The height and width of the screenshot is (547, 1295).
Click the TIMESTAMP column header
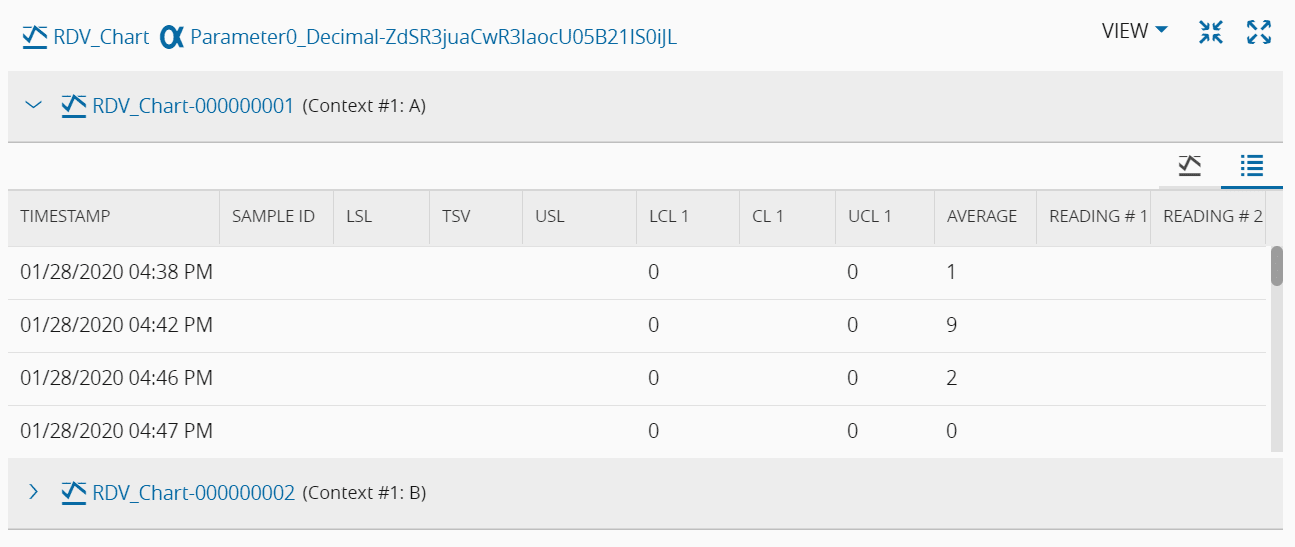(x=65, y=216)
